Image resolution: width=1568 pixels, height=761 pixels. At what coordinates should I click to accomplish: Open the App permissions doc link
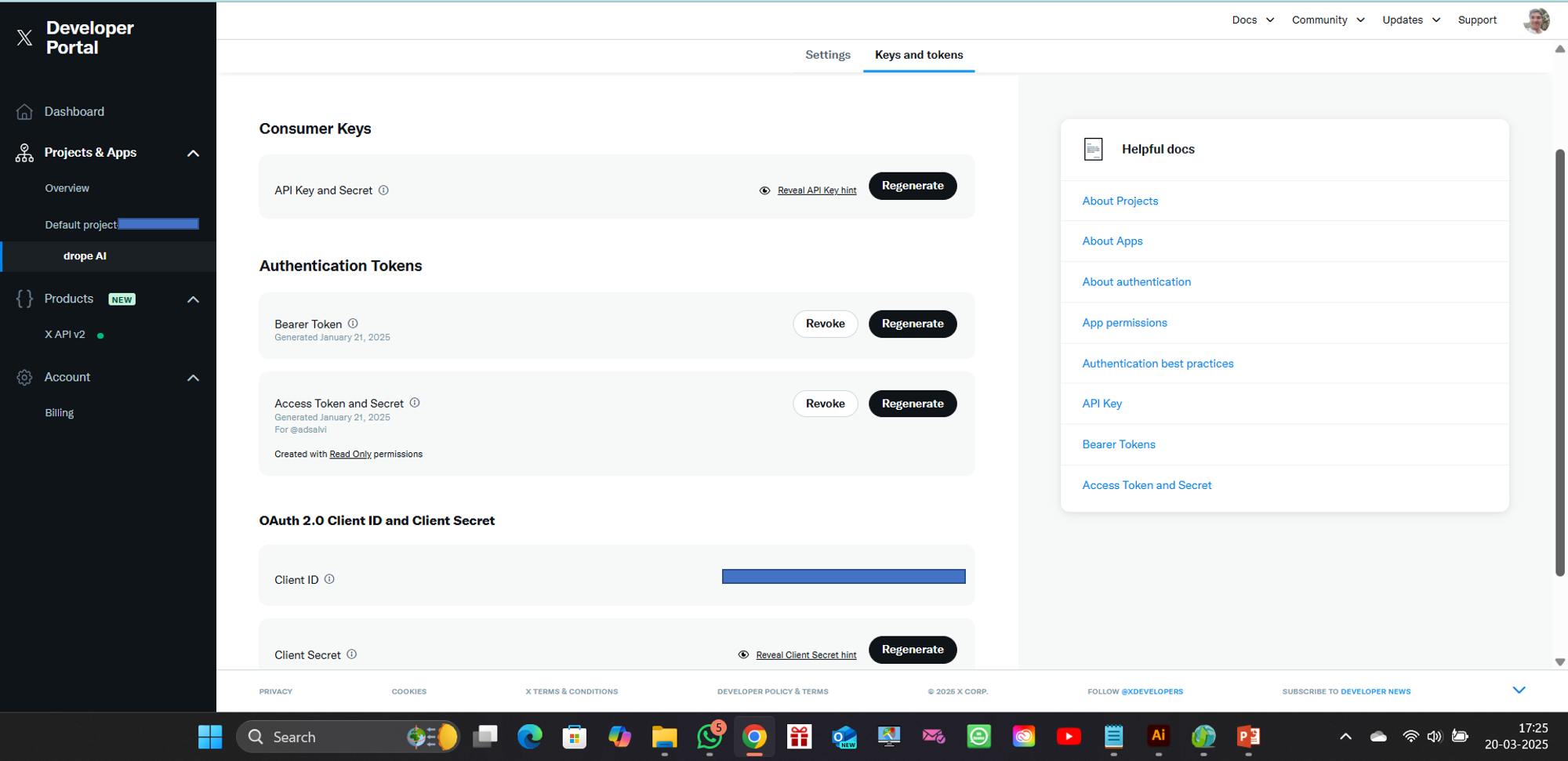tap(1125, 323)
